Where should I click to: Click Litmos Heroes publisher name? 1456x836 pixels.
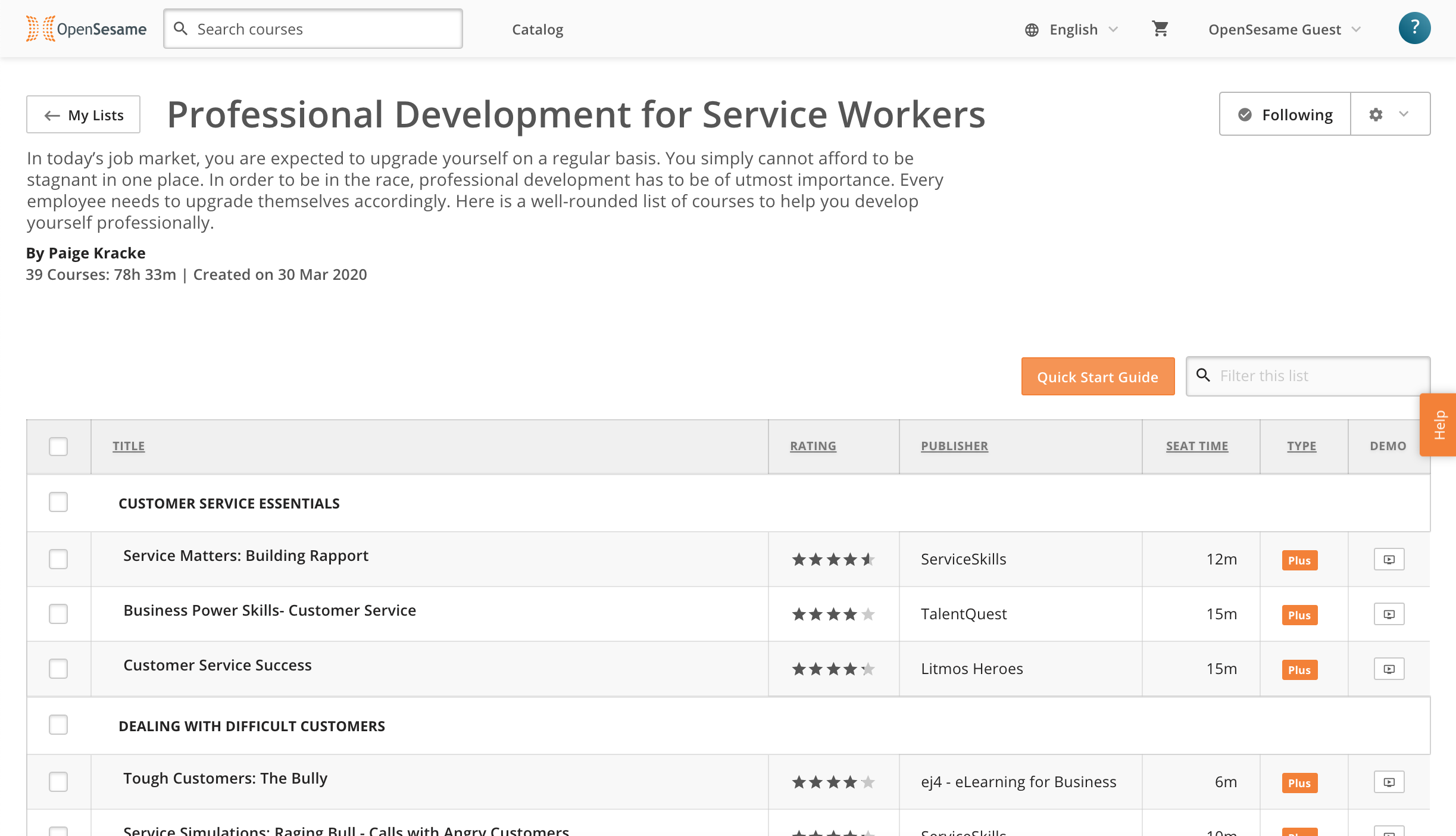point(972,669)
